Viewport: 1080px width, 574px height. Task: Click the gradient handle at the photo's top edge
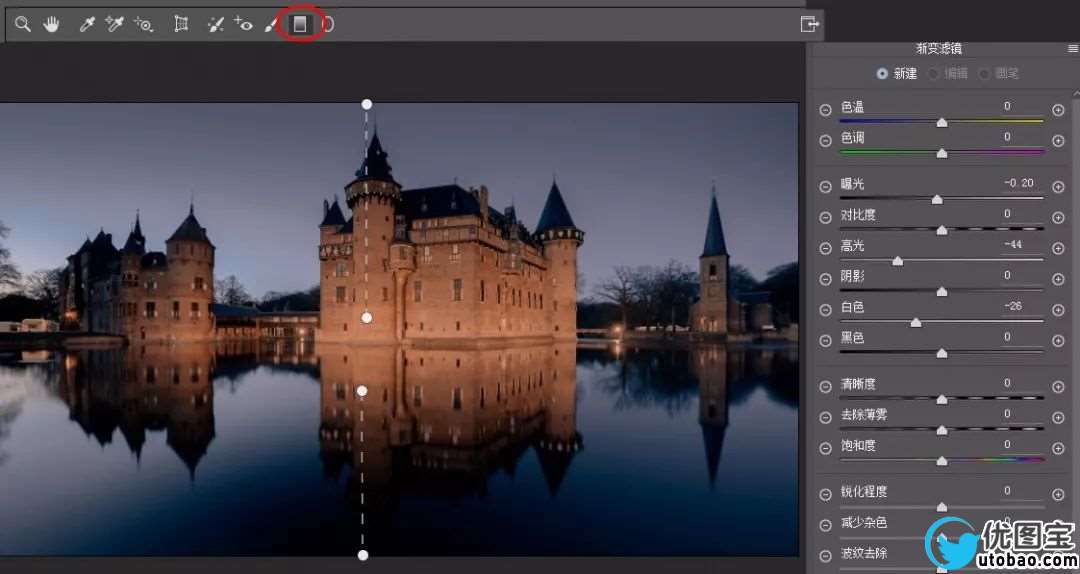coord(367,104)
